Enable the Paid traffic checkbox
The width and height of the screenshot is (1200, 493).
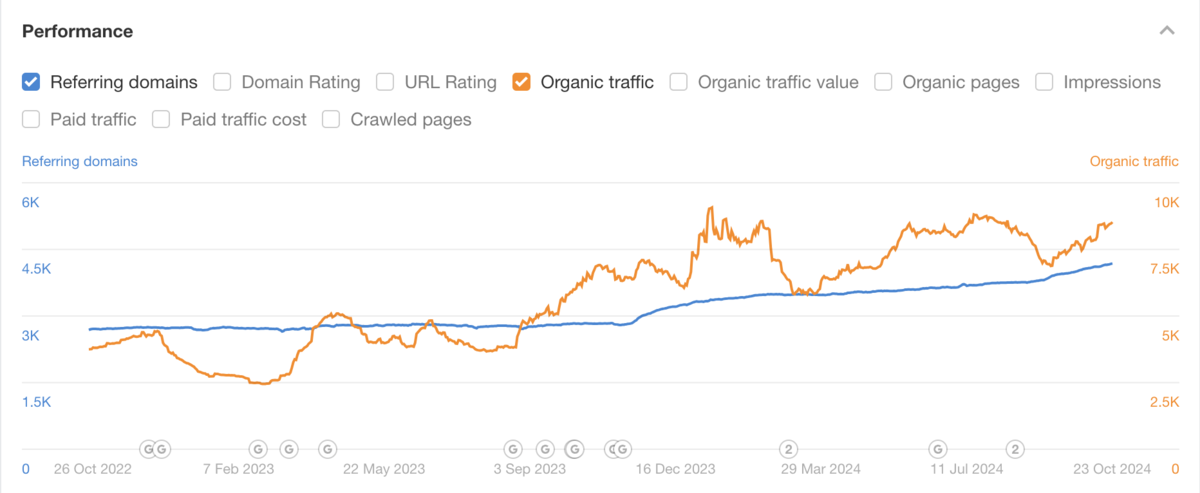click(31, 120)
